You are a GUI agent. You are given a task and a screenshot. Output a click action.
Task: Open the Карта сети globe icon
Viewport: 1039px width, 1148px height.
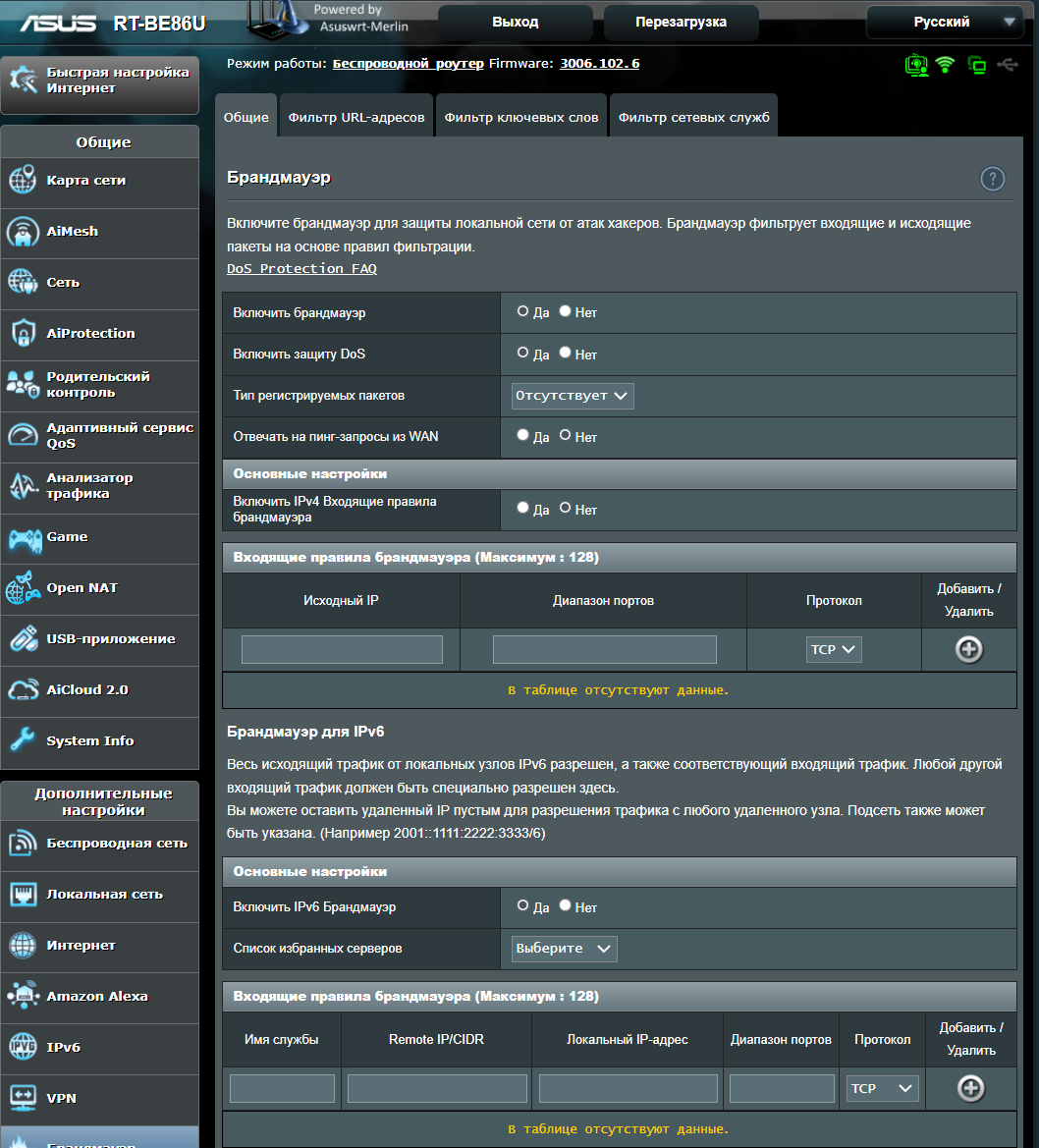click(x=23, y=180)
